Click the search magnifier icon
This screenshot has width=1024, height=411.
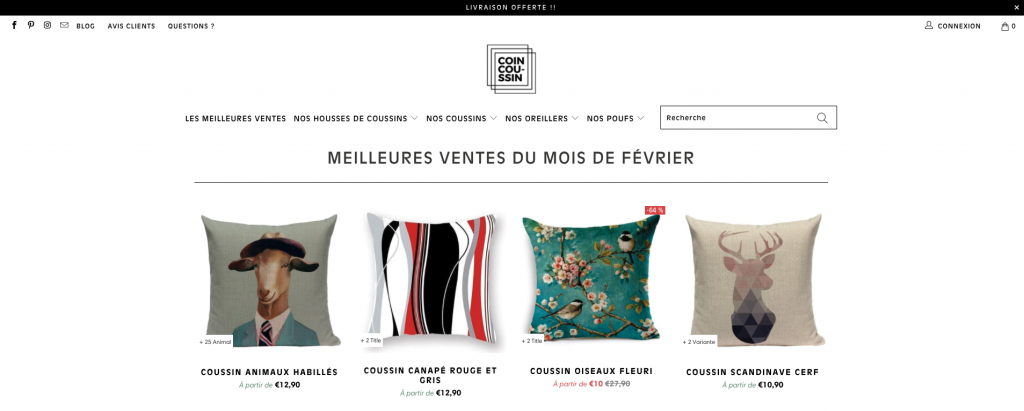pos(822,118)
